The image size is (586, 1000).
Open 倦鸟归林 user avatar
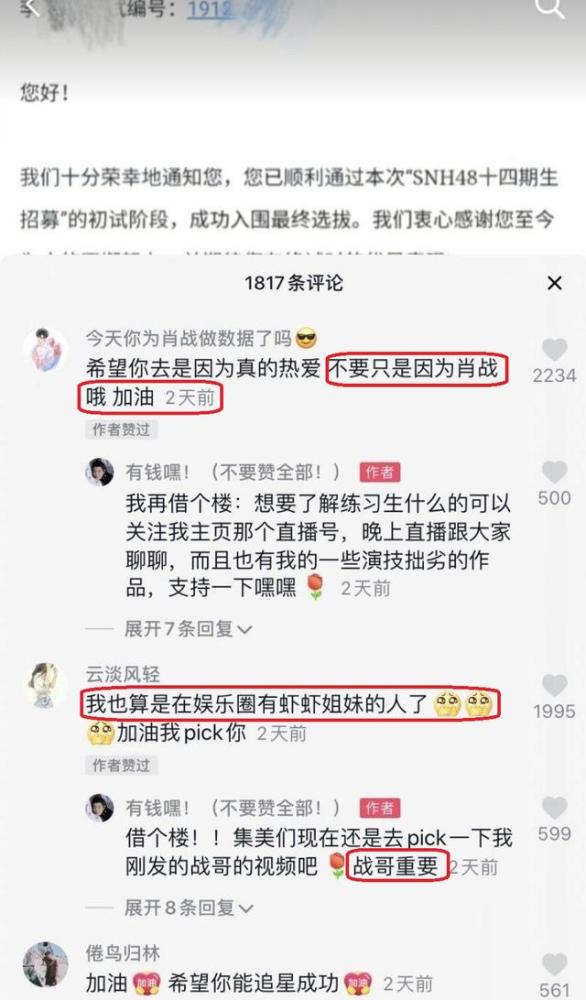click(x=45, y=964)
